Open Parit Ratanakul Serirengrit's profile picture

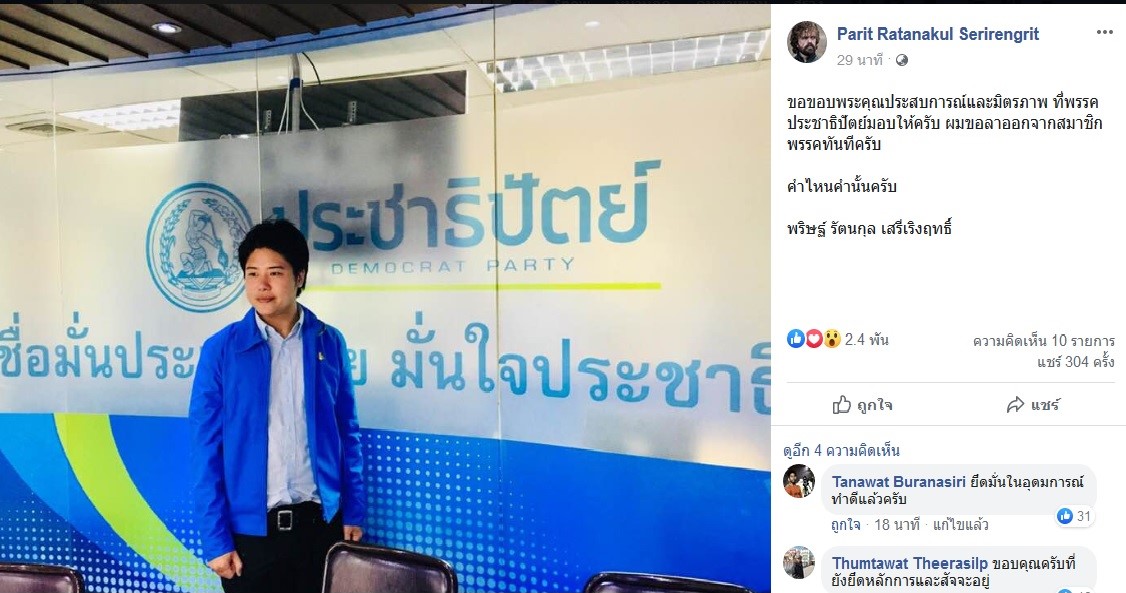click(807, 42)
